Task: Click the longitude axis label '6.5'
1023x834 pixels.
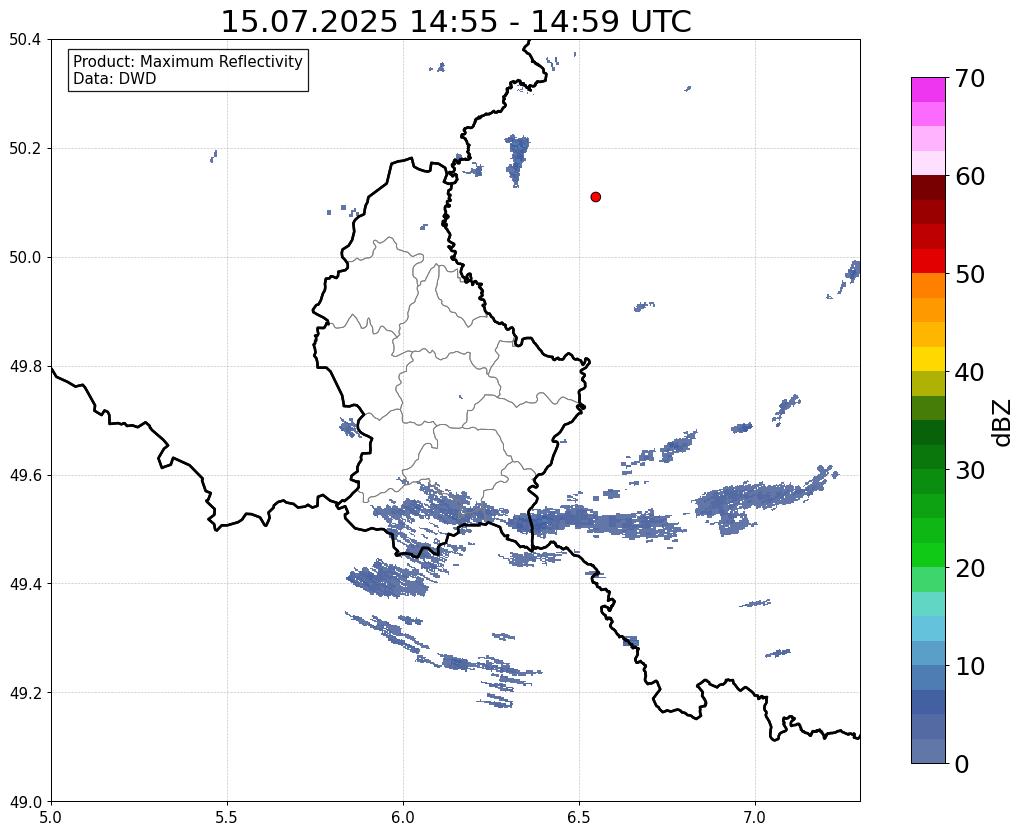Action: 579,817
